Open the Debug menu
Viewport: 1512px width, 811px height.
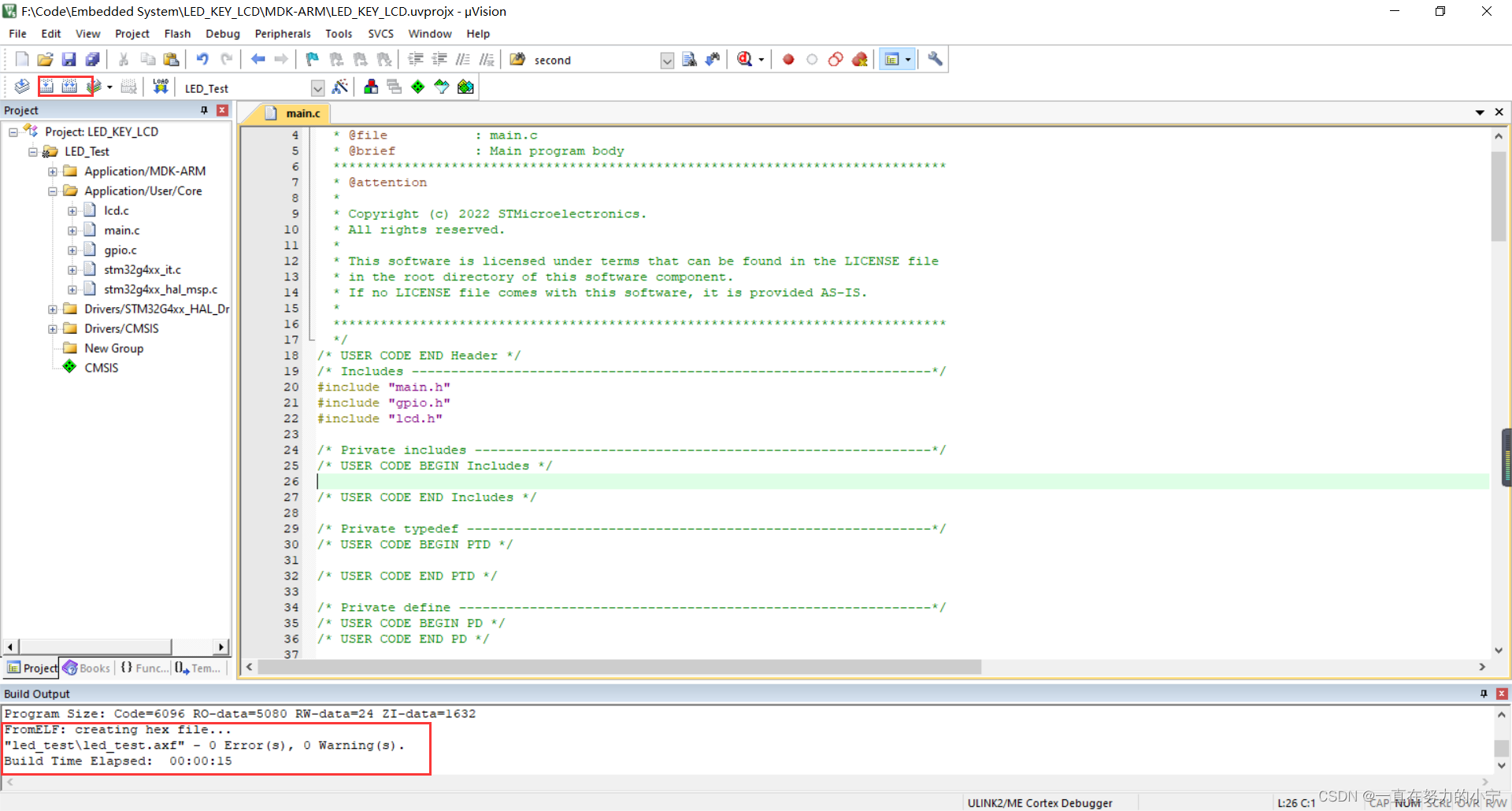coord(223,34)
